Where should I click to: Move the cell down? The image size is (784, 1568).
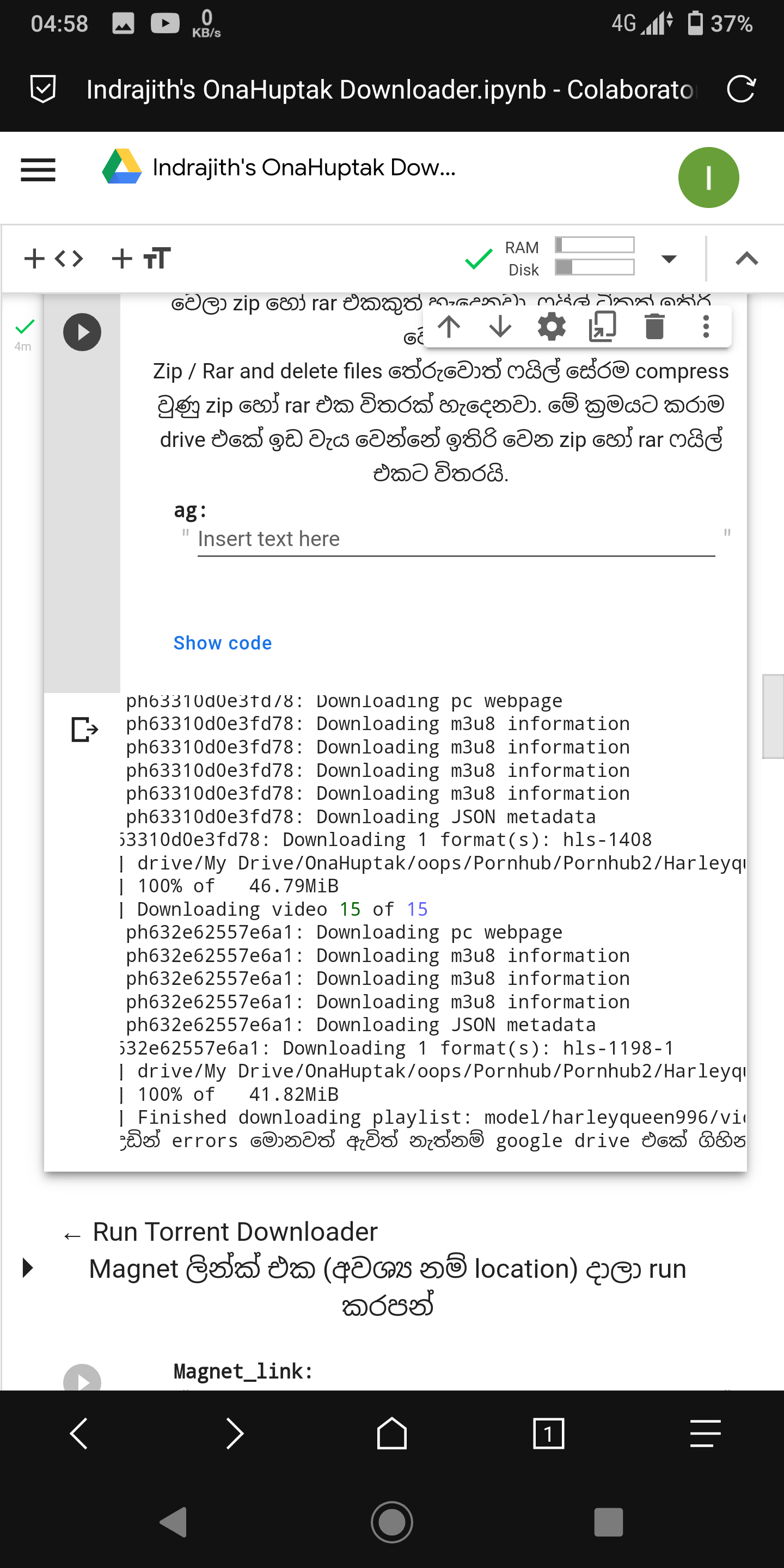point(500,327)
